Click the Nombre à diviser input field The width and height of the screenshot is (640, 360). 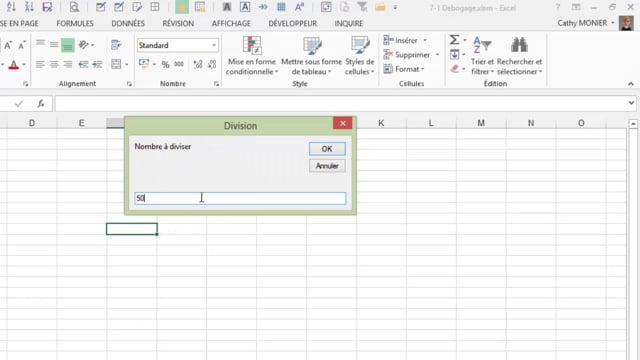pyautogui.click(x=240, y=198)
